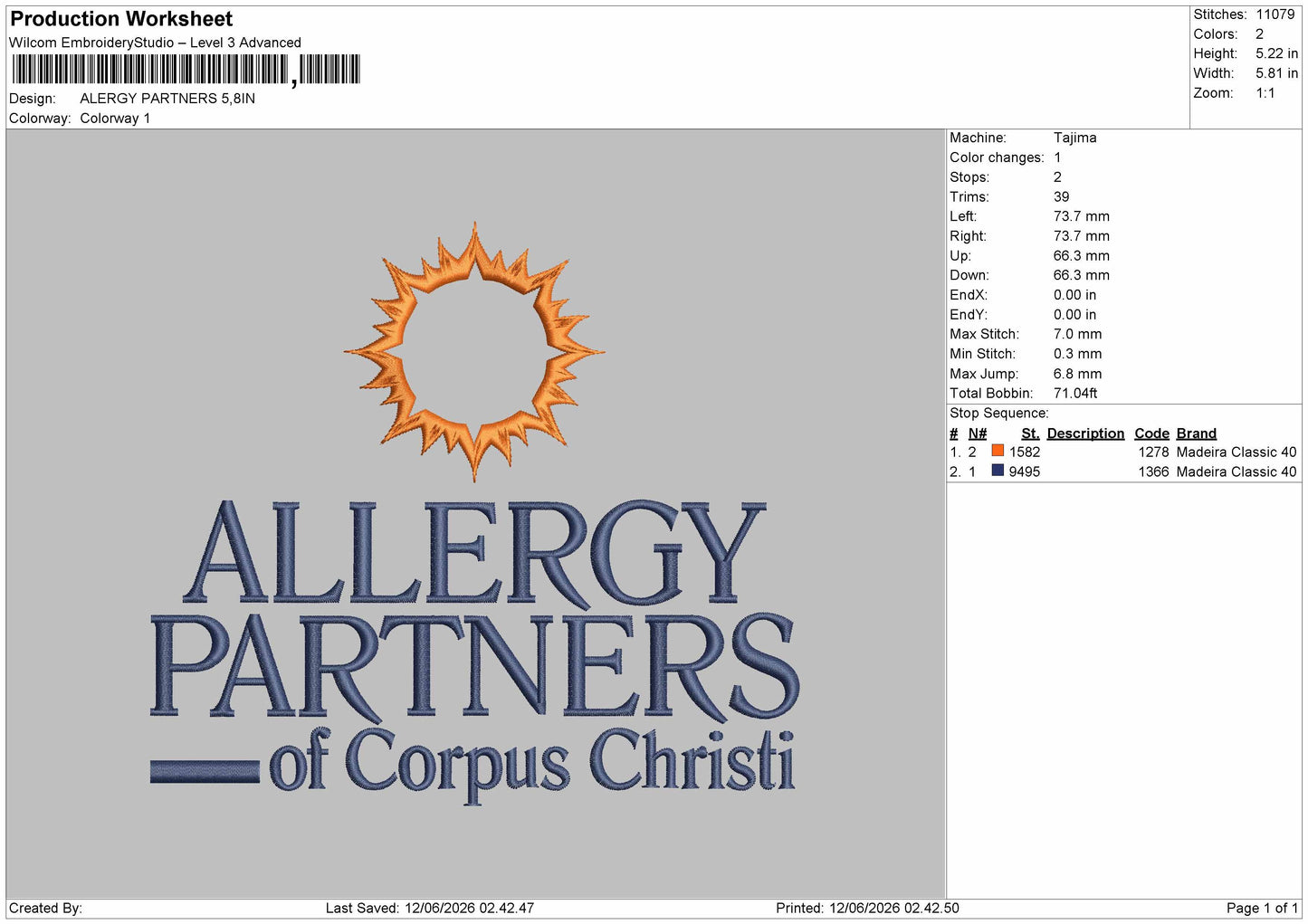
Task: Click stitch count 9495 in stop row 2
Action: 1025,472
